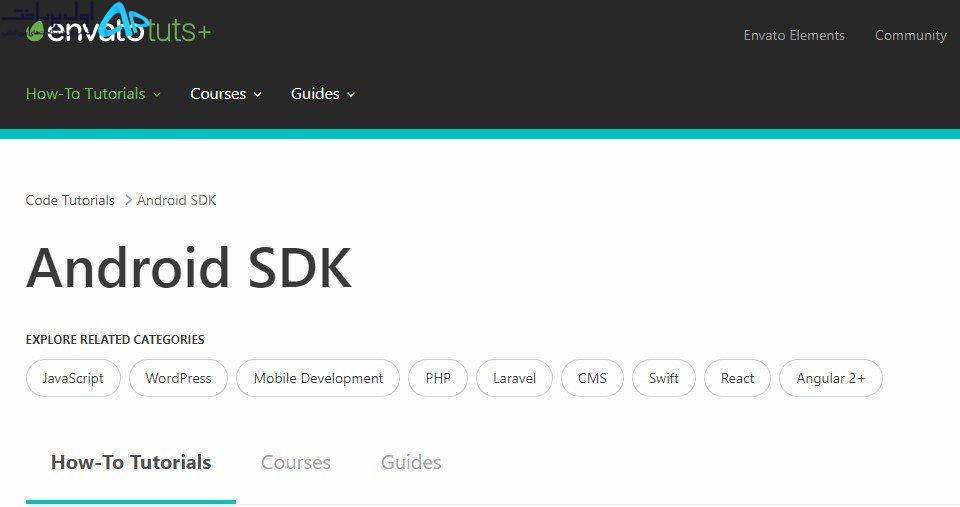Select the Swift category pill
Screen dimensions: 960x507
[664, 378]
